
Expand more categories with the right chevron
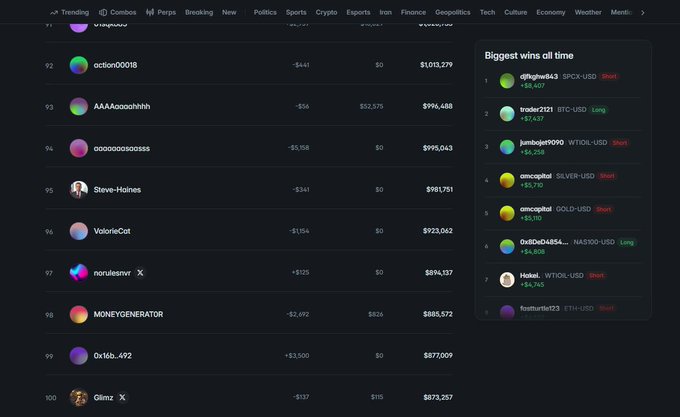pyautogui.click(x=643, y=13)
